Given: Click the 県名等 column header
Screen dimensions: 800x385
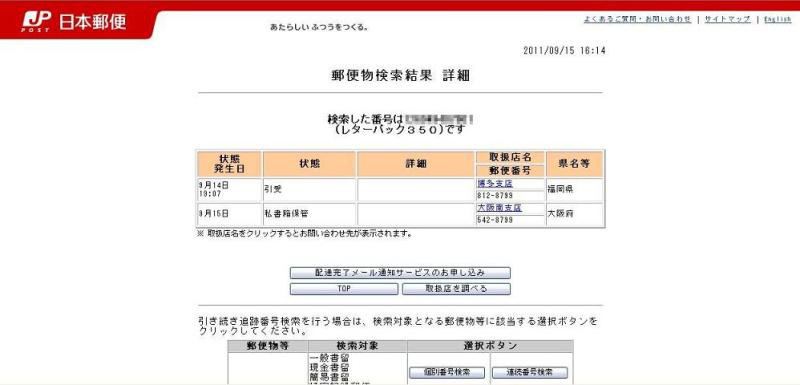Looking at the screenshot, I should (574, 164).
